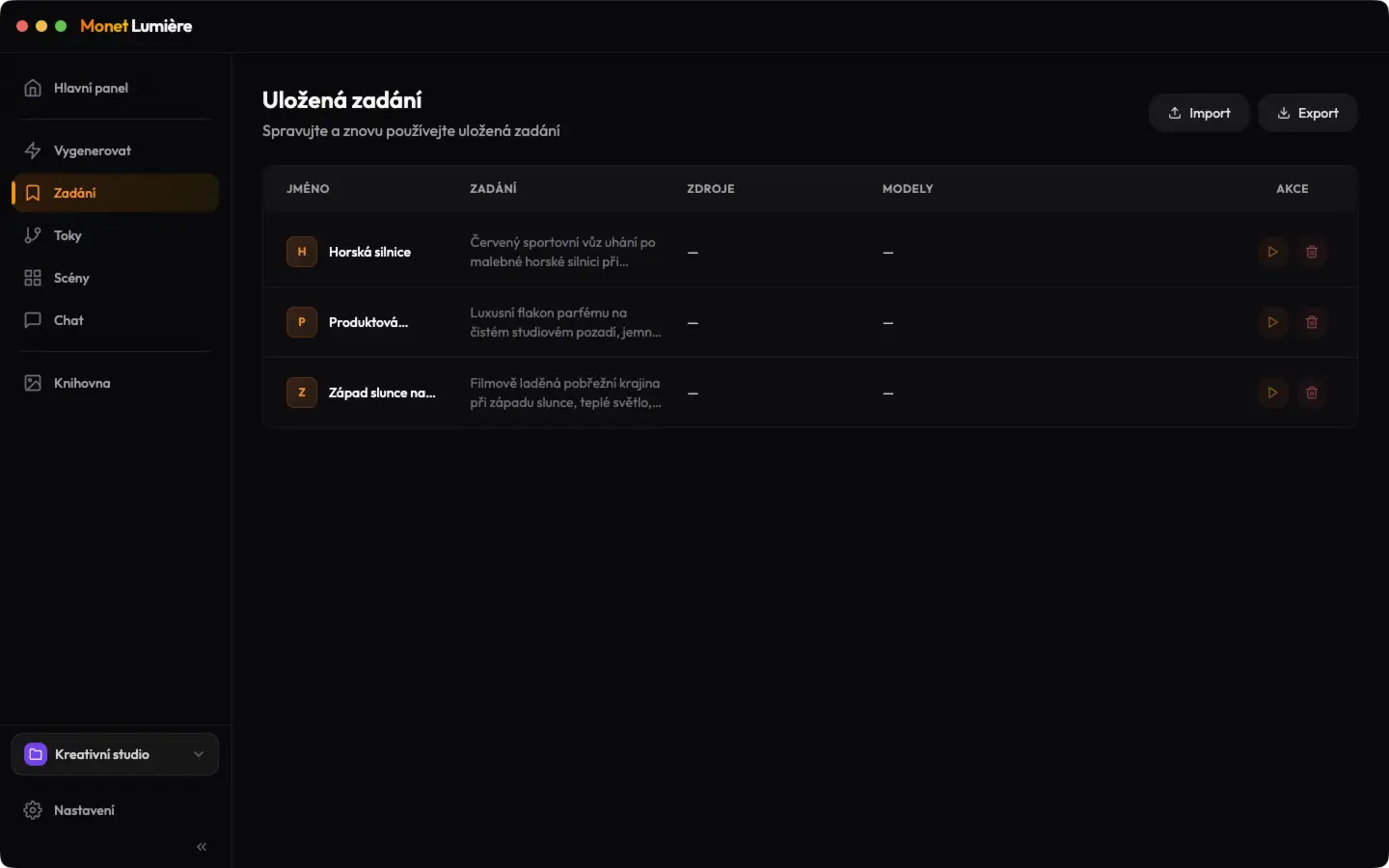The image size is (1389, 868).
Task: Run the Horská silnice prompt play icon
Action: point(1272,252)
